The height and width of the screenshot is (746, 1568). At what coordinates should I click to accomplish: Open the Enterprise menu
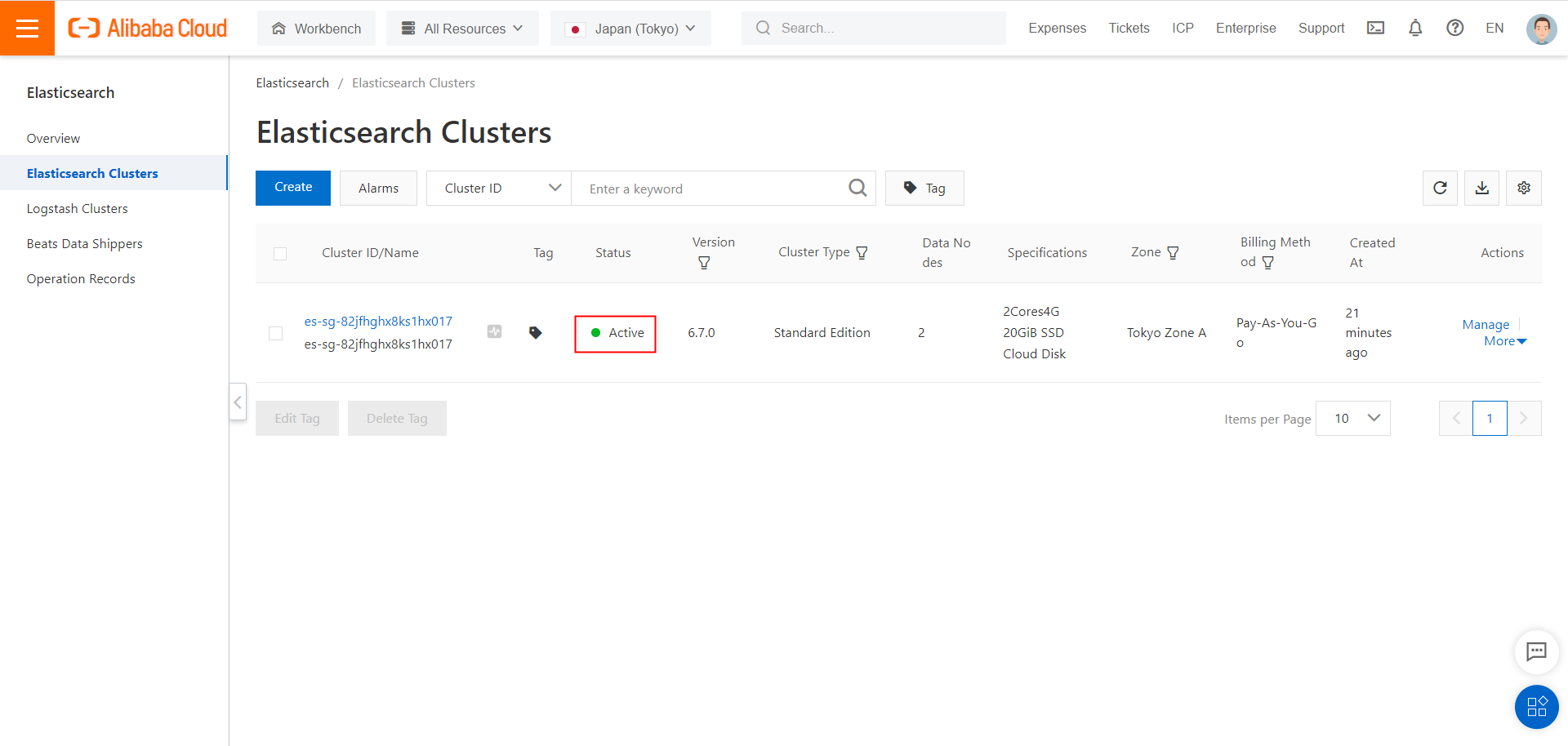[1245, 28]
